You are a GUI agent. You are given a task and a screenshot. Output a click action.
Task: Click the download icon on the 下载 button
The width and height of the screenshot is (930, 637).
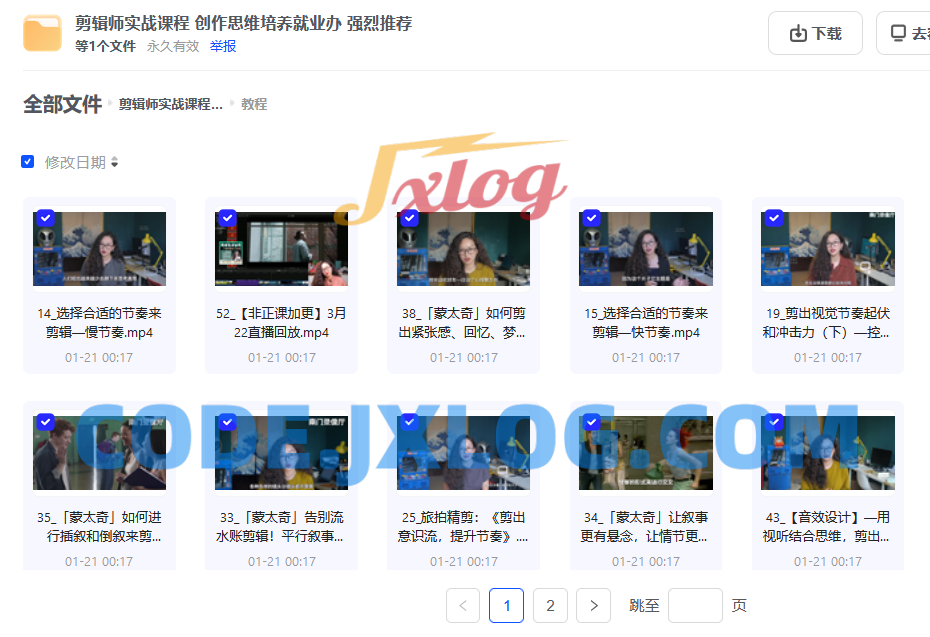tap(799, 32)
